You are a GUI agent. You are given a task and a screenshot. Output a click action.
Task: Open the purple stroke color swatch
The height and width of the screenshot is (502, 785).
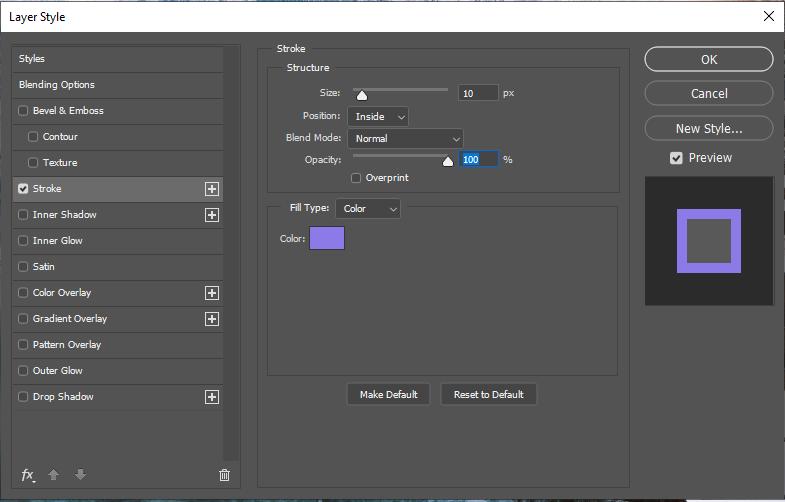327,238
